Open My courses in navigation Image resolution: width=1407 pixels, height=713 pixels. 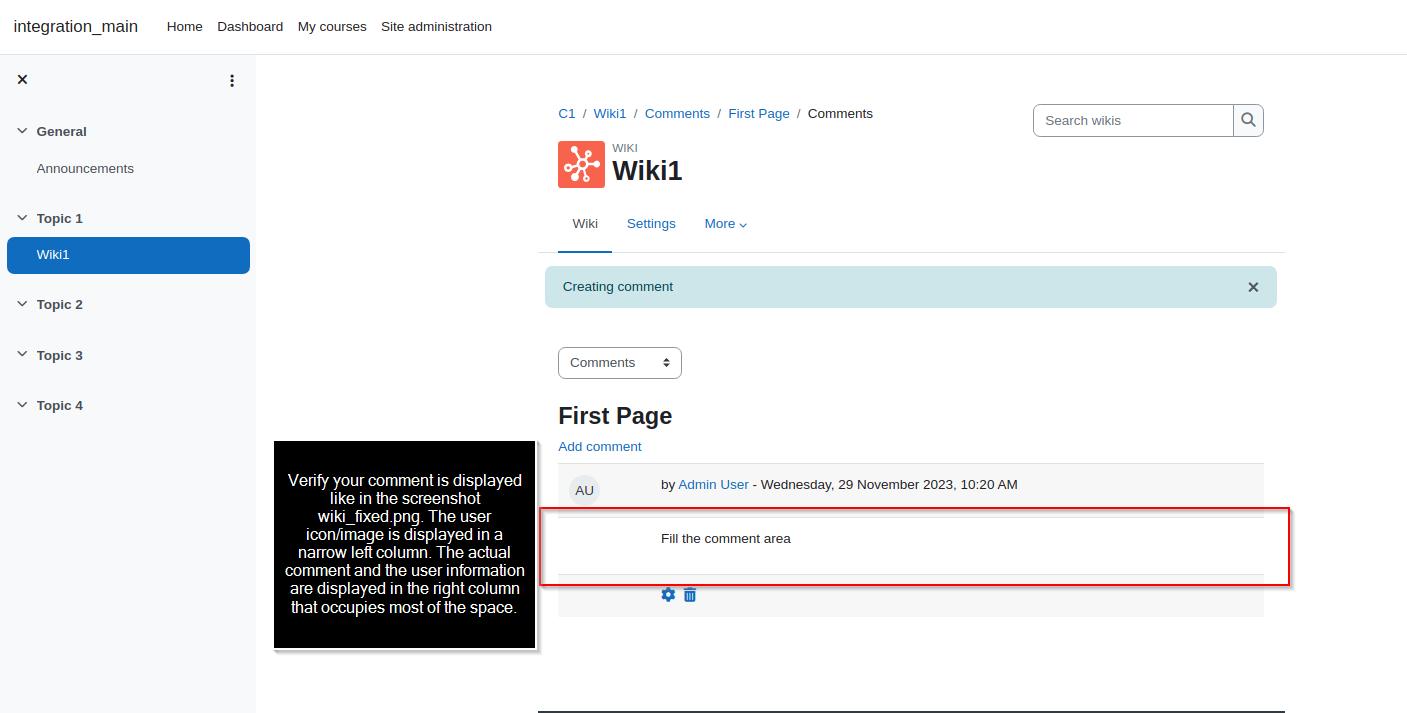click(x=332, y=27)
